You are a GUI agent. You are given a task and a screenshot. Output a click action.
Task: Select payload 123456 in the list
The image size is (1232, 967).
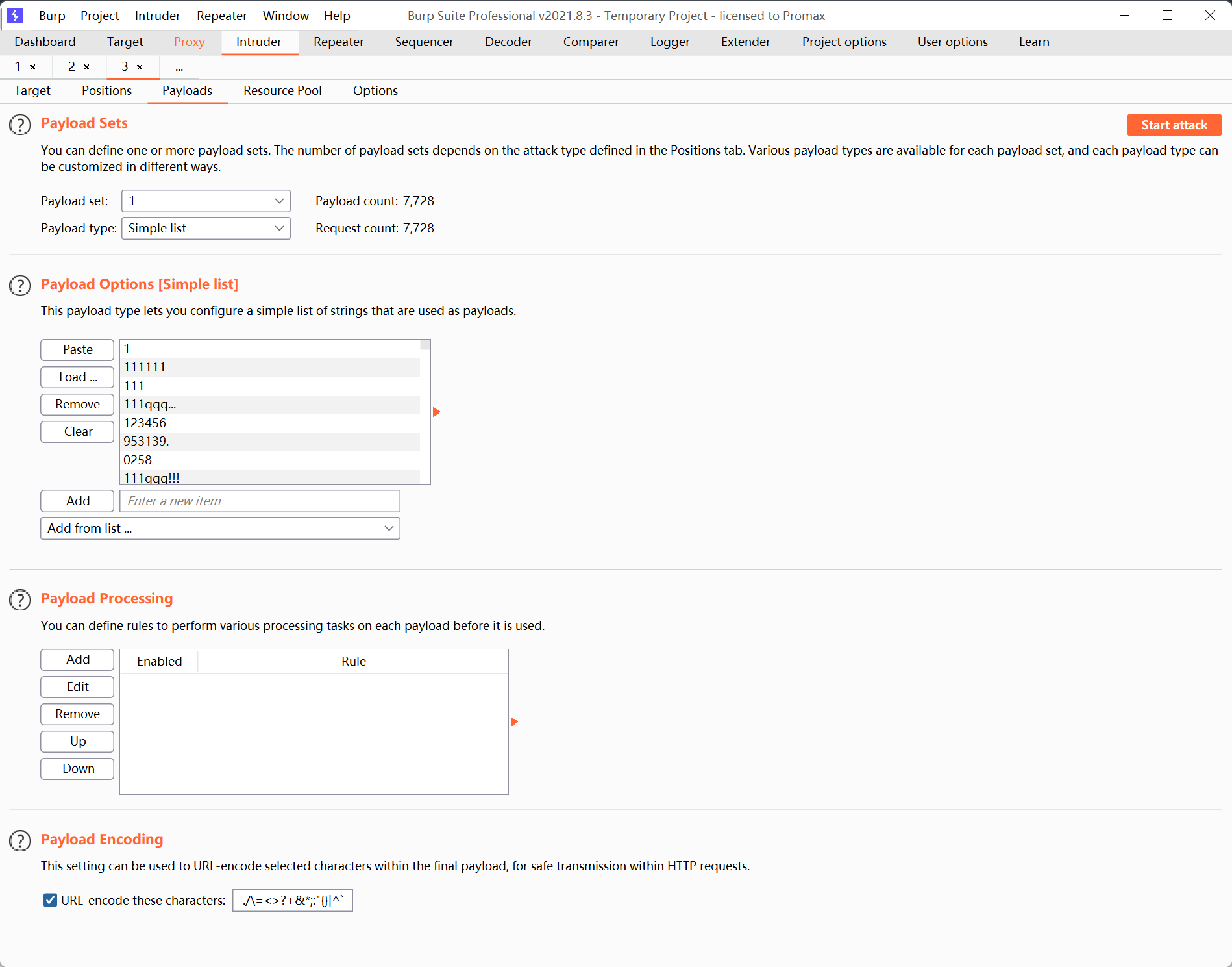270,423
